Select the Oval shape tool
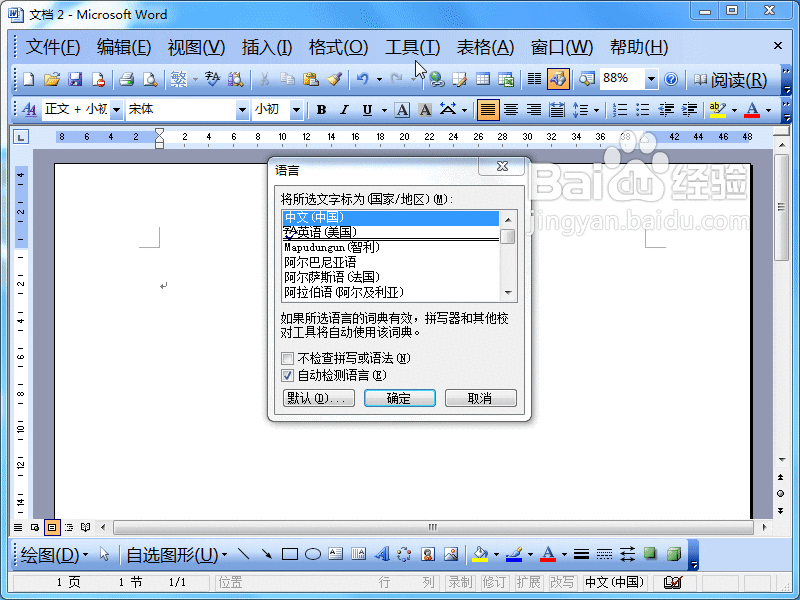The image size is (800, 600). 313,554
